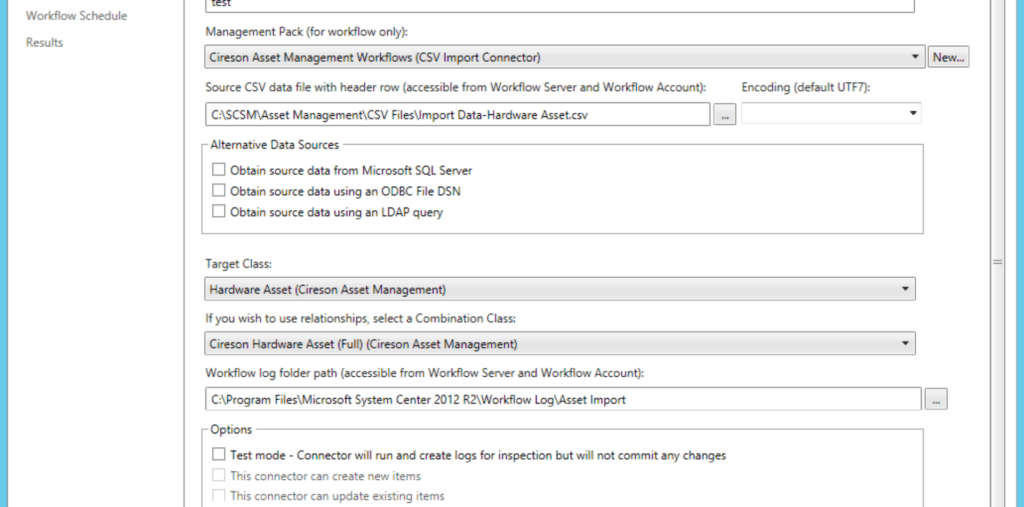Click the 'Alternative Data Sources' group label
The image size is (1024, 507).
(x=274, y=144)
